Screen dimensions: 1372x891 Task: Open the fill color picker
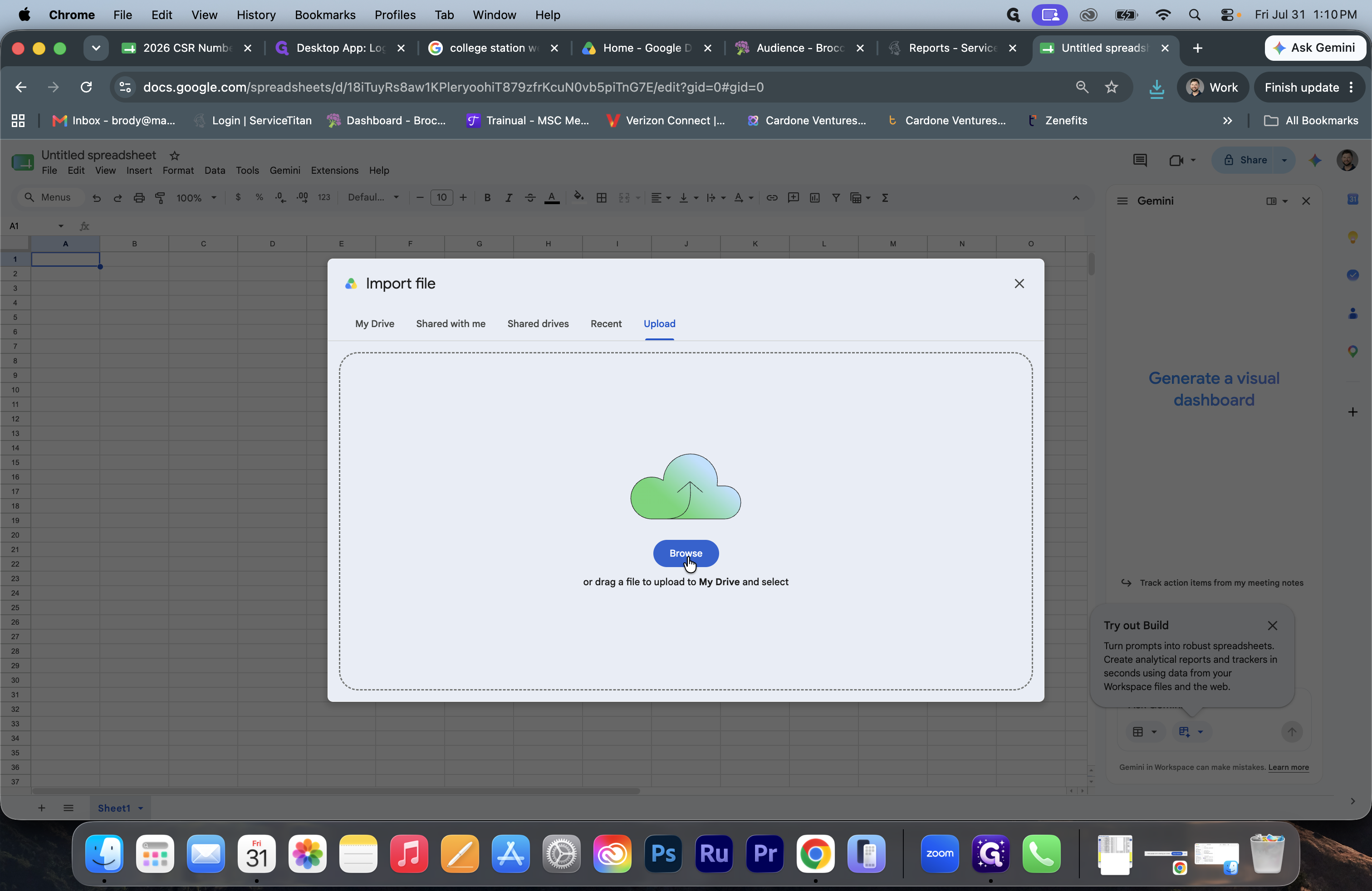pos(578,198)
